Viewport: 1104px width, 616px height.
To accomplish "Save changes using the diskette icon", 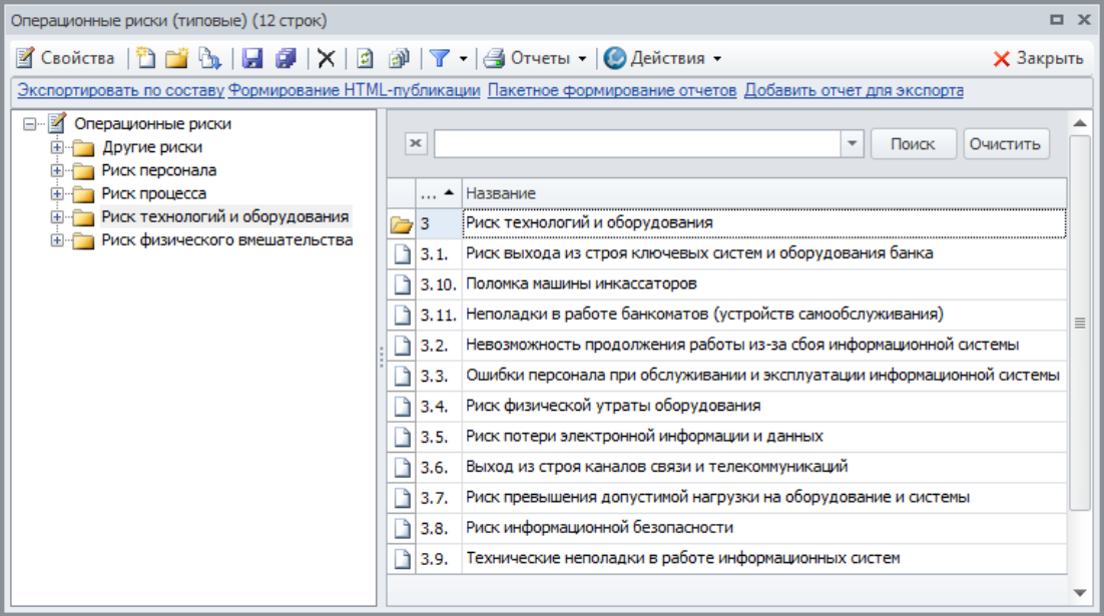I will click(253, 57).
